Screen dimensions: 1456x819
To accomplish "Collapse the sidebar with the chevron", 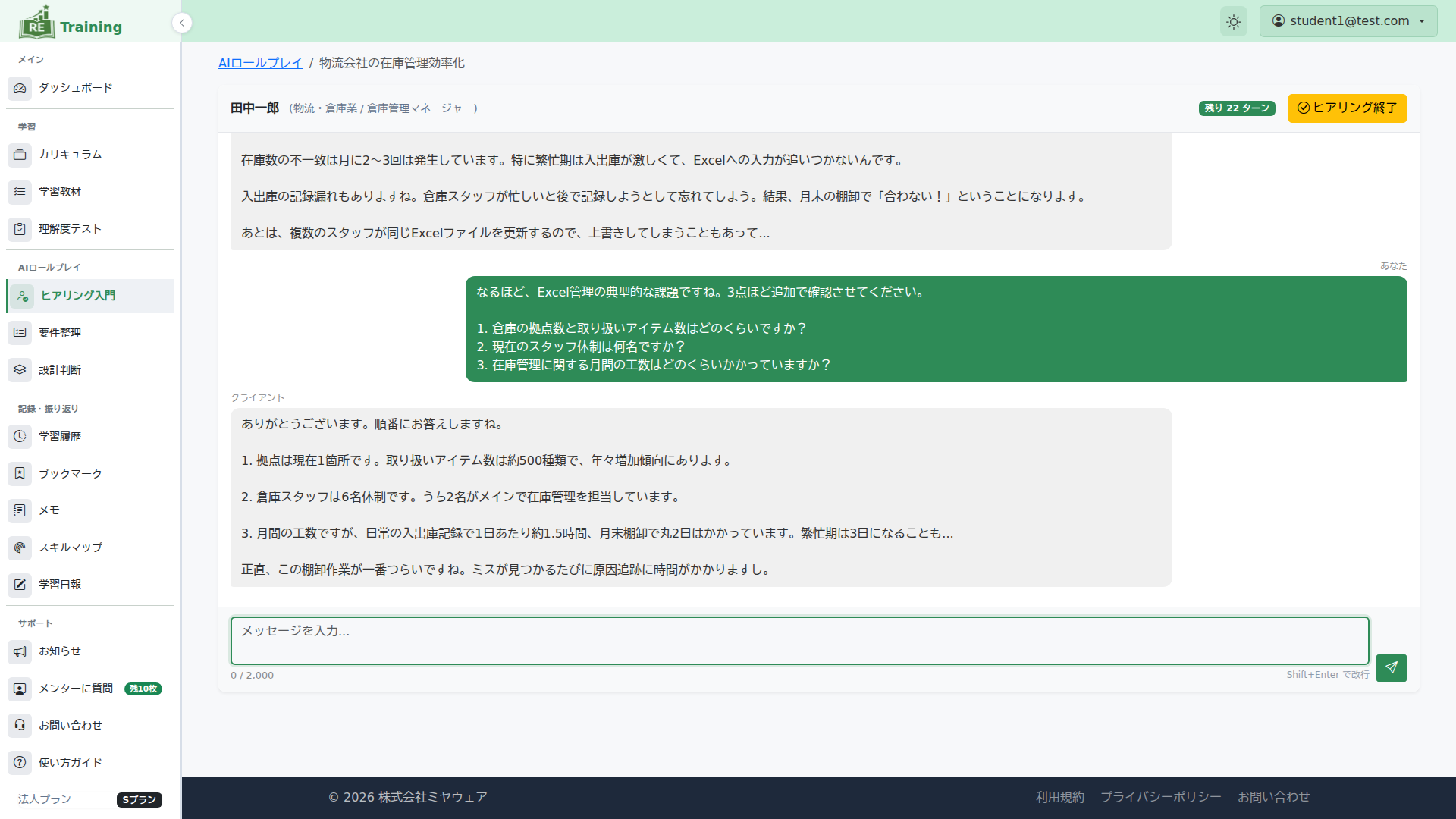I will (182, 23).
